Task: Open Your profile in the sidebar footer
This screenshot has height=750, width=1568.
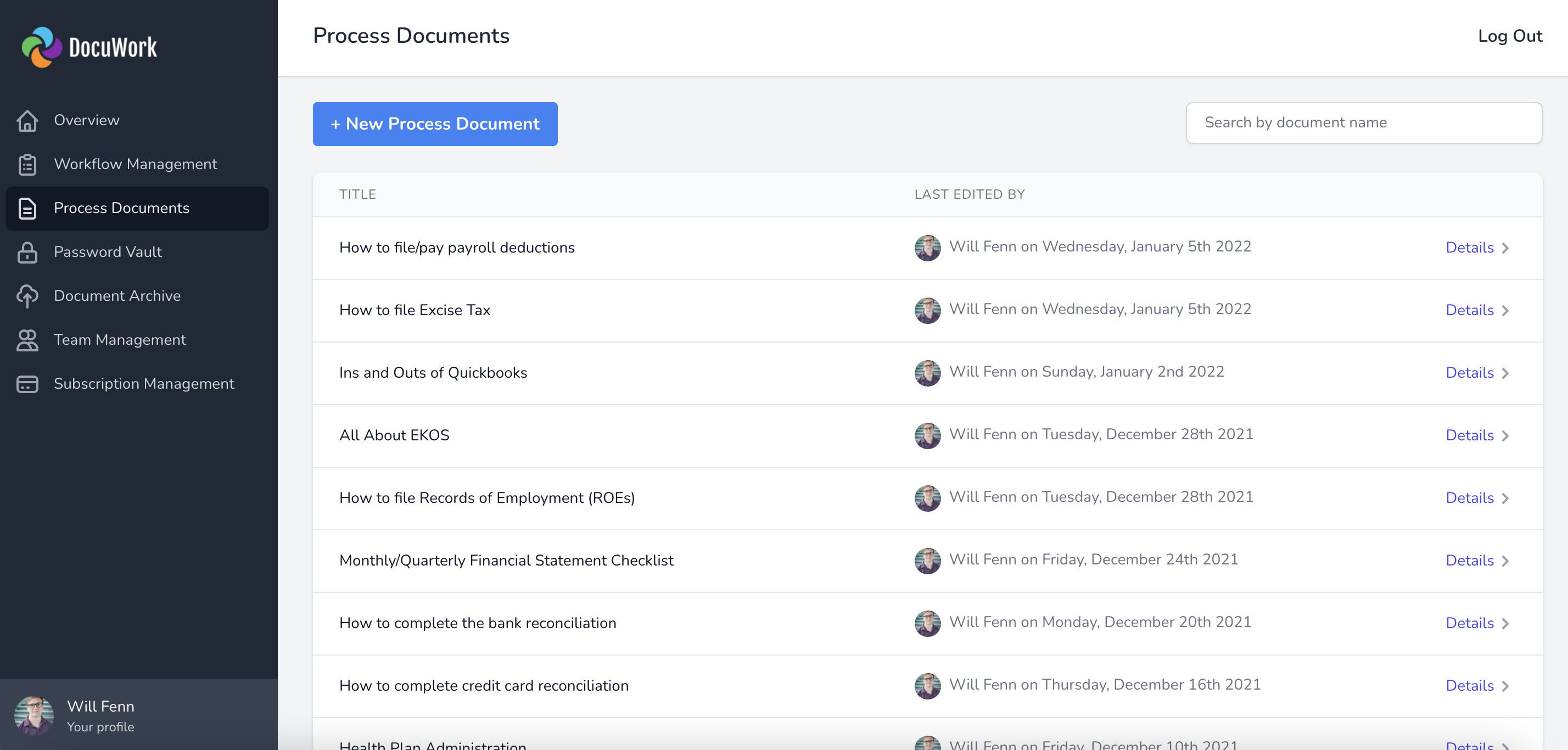Action: click(x=100, y=727)
